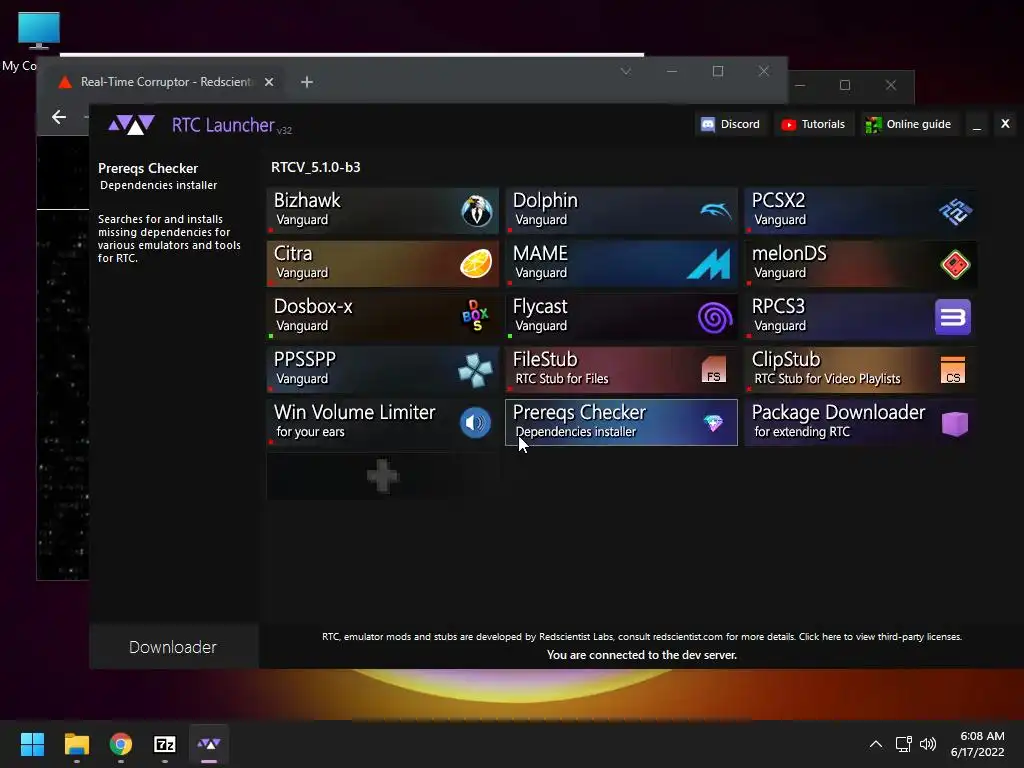Close the RTC Launcher window

(x=1005, y=123)
